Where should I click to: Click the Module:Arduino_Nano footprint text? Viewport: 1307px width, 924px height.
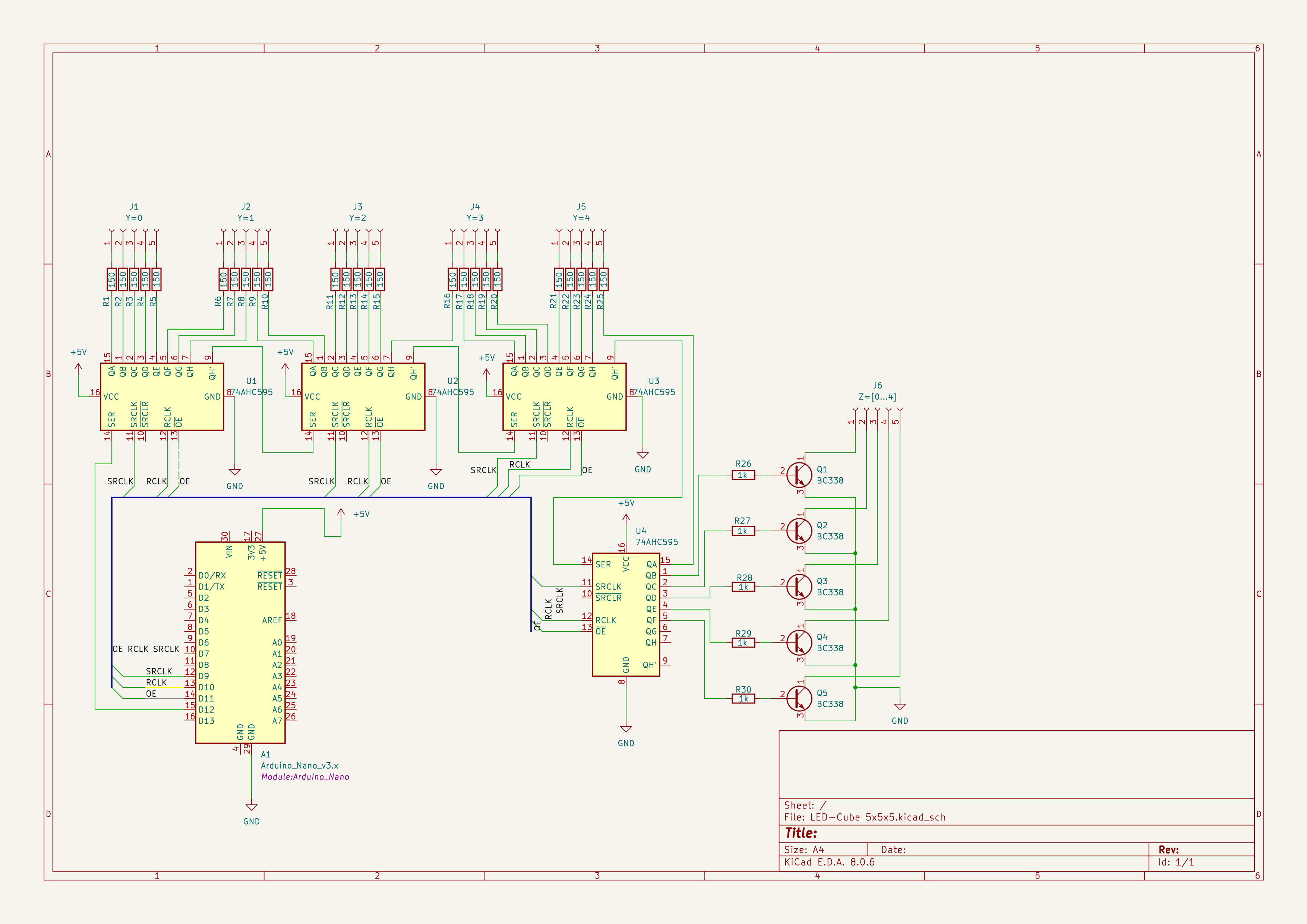point(305,776)
